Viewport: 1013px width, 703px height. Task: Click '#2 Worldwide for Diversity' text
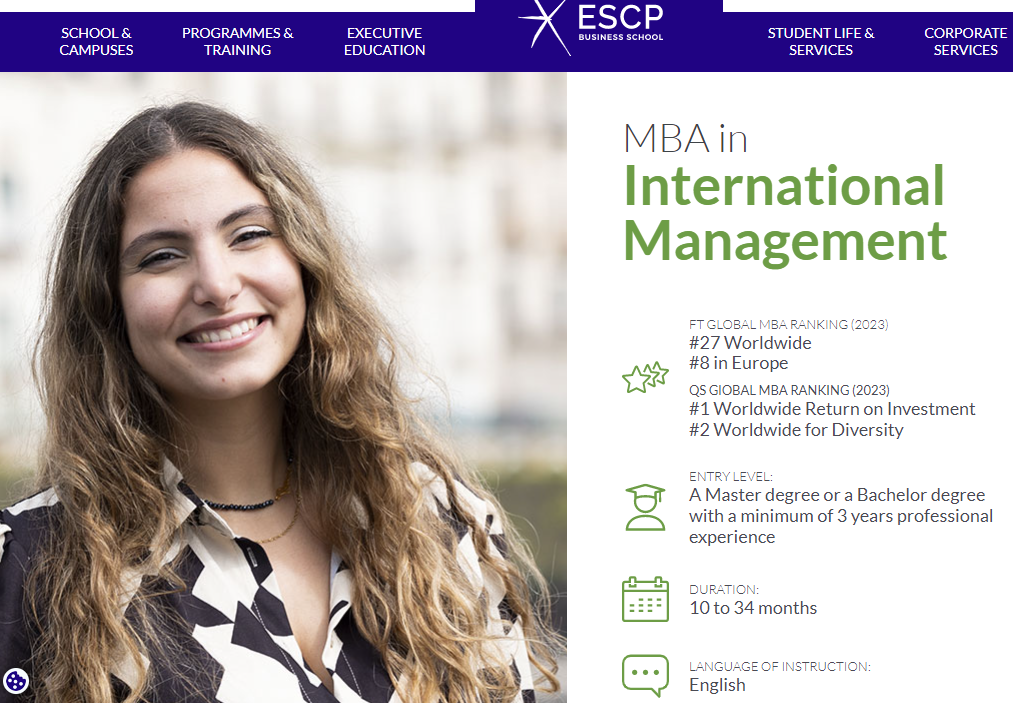pos(796,430)
